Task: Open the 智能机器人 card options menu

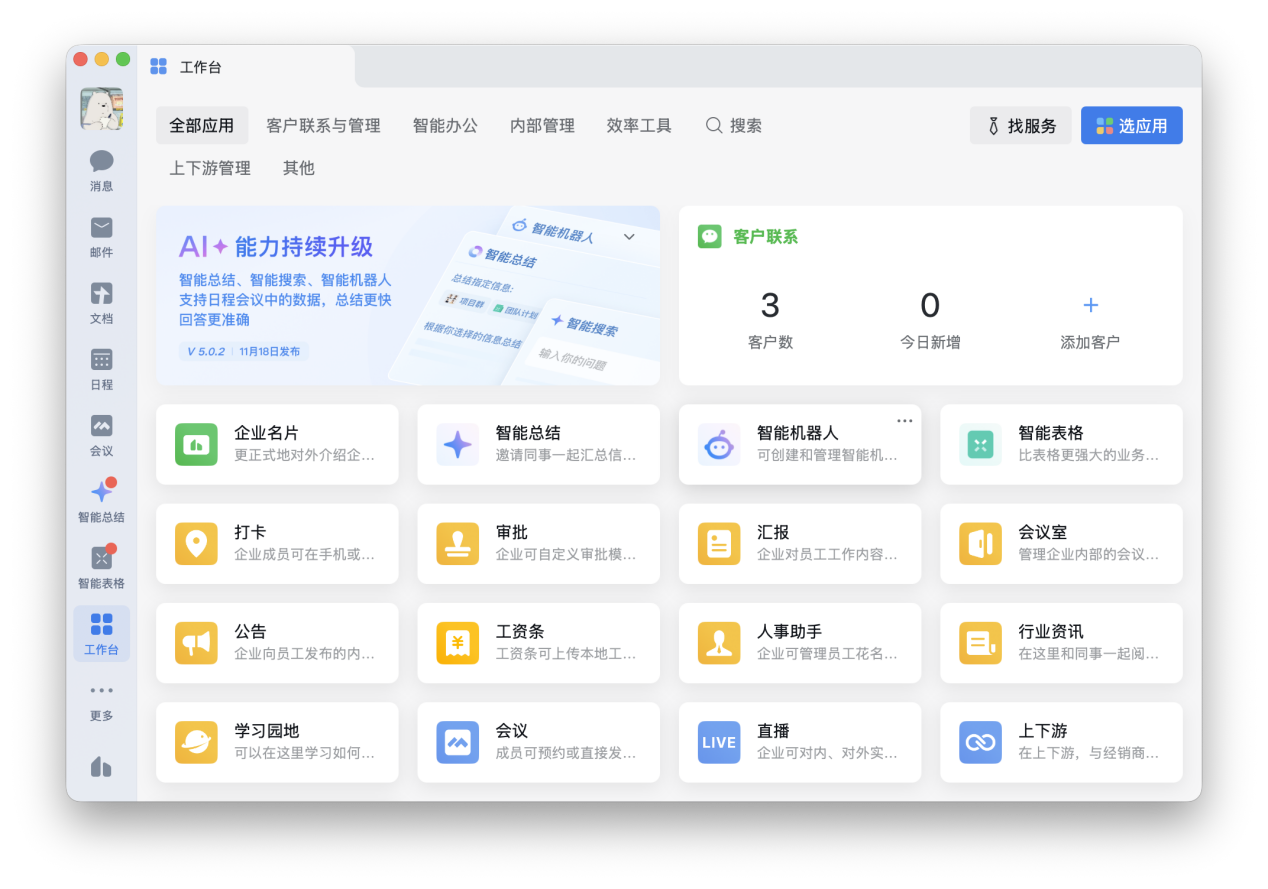Action: (x=903, y=419)
